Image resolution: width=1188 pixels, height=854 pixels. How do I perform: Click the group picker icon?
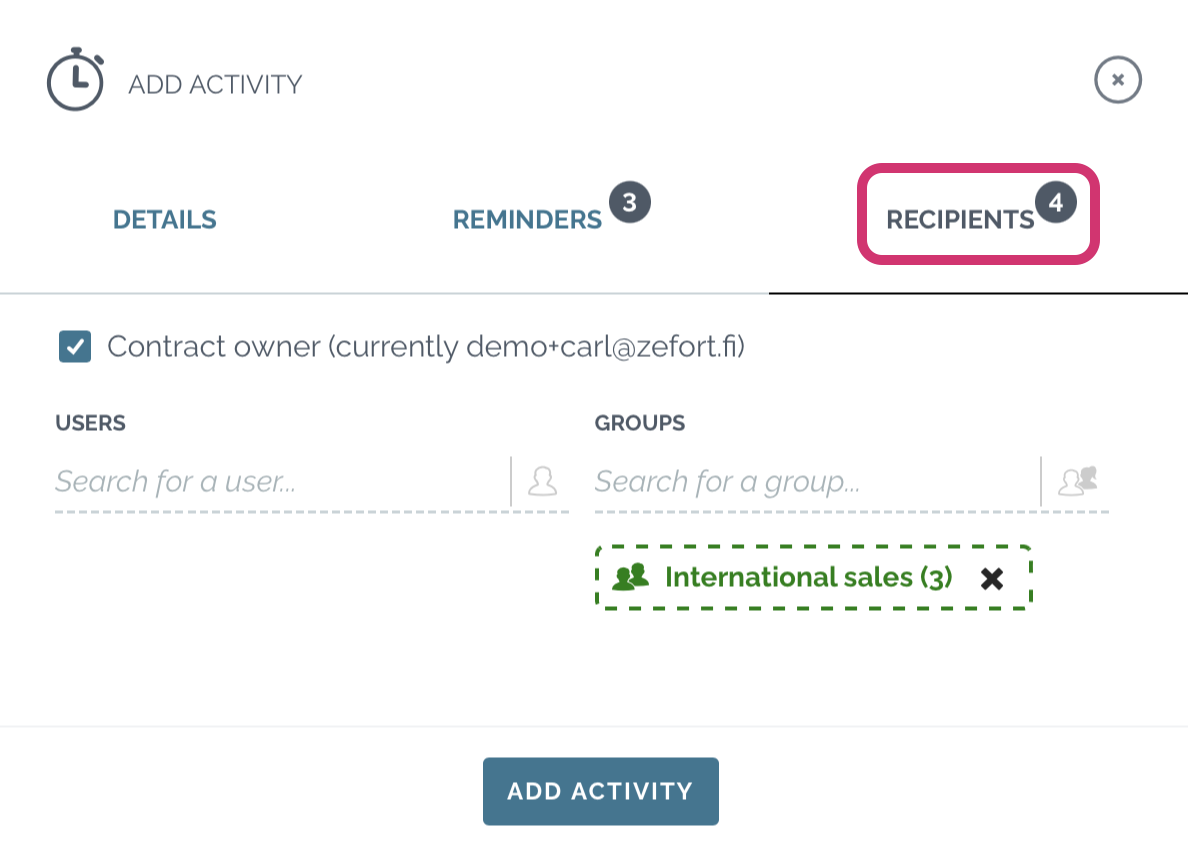click(x=1077, y=482)
